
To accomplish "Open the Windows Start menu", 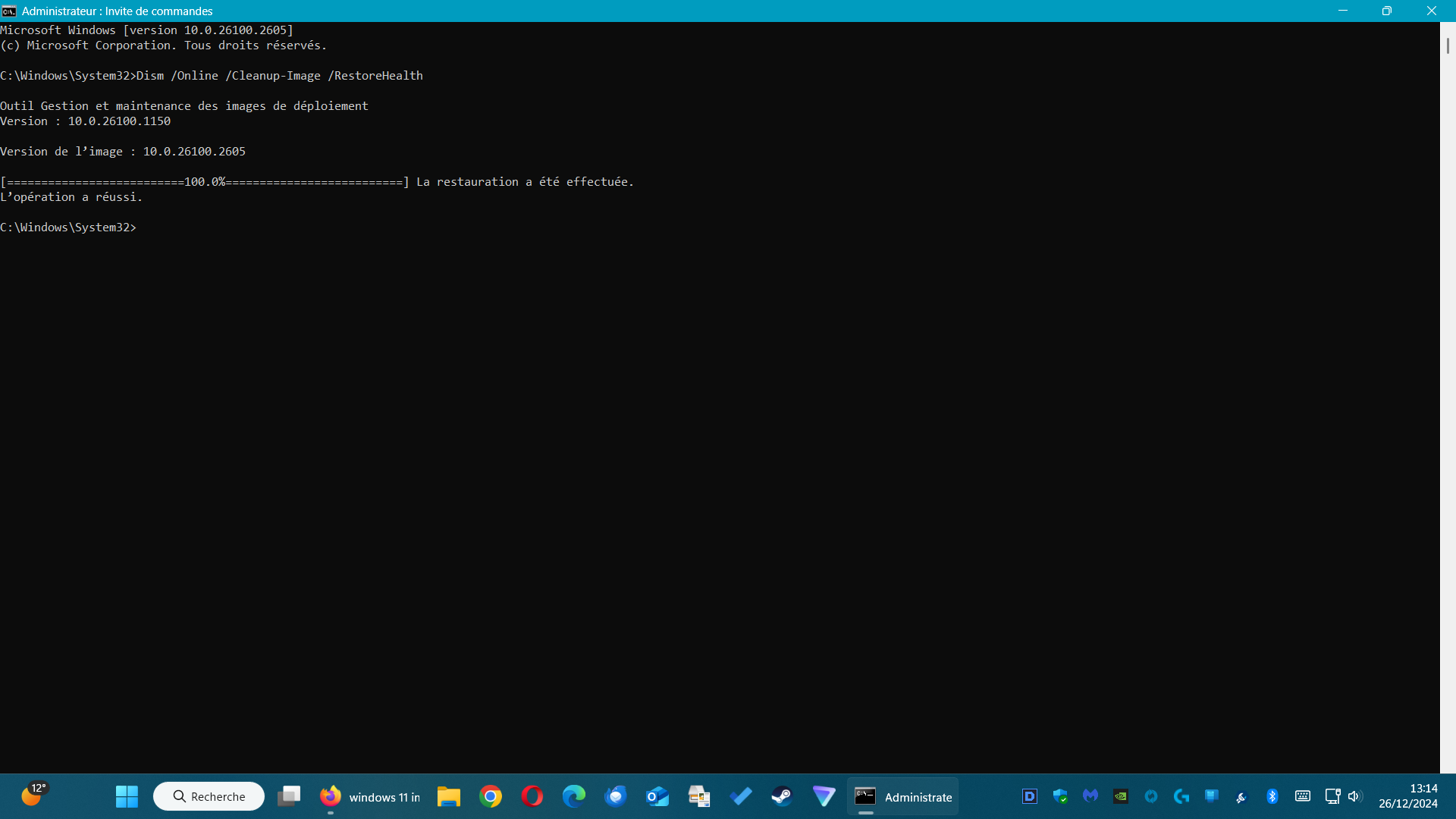I will [127, 796].
